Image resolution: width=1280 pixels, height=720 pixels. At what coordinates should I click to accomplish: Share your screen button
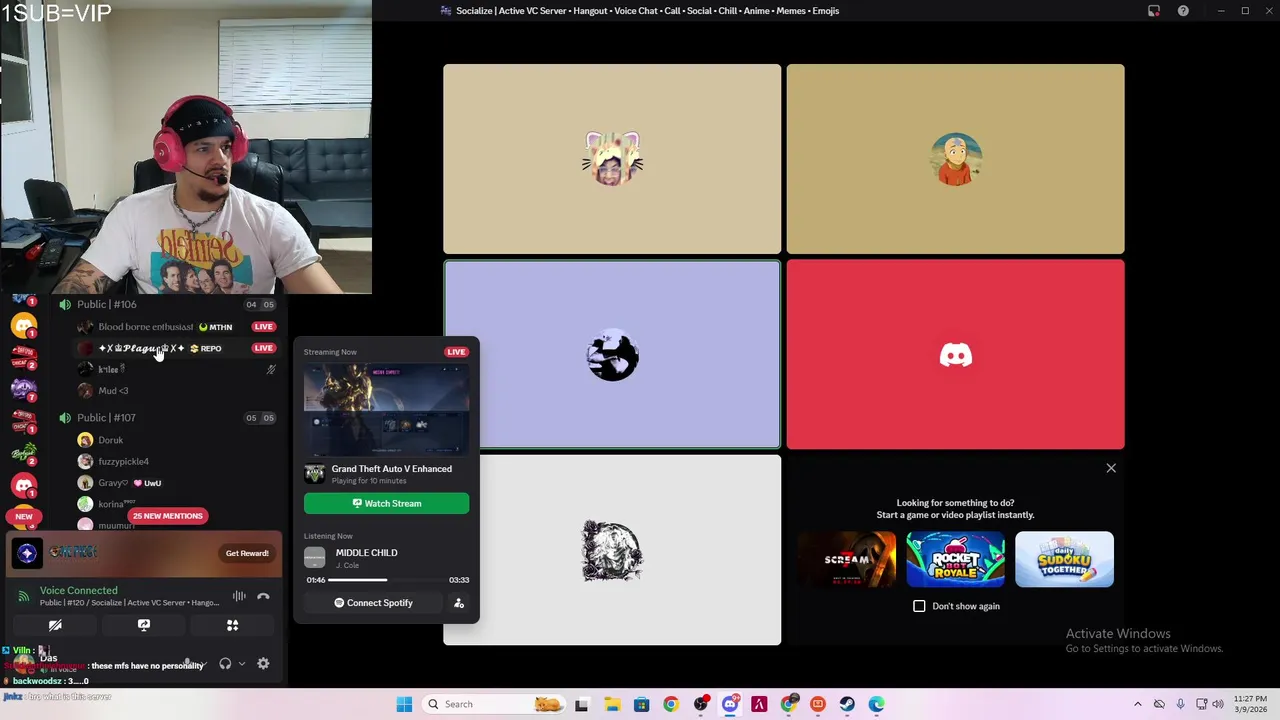pos(144,626)
